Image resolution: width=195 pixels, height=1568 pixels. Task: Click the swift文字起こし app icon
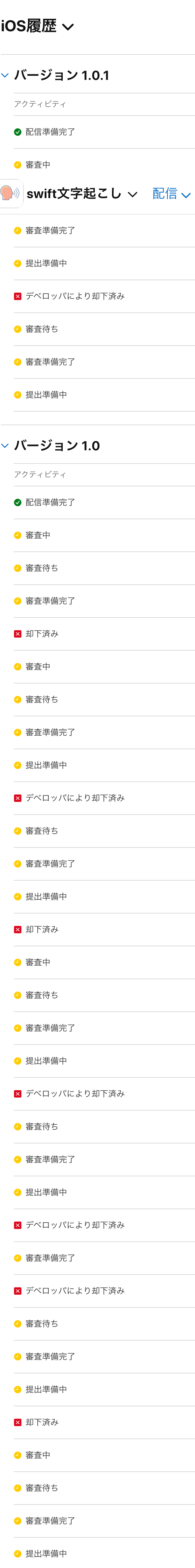pyautogui.click(x=10, y=193)
